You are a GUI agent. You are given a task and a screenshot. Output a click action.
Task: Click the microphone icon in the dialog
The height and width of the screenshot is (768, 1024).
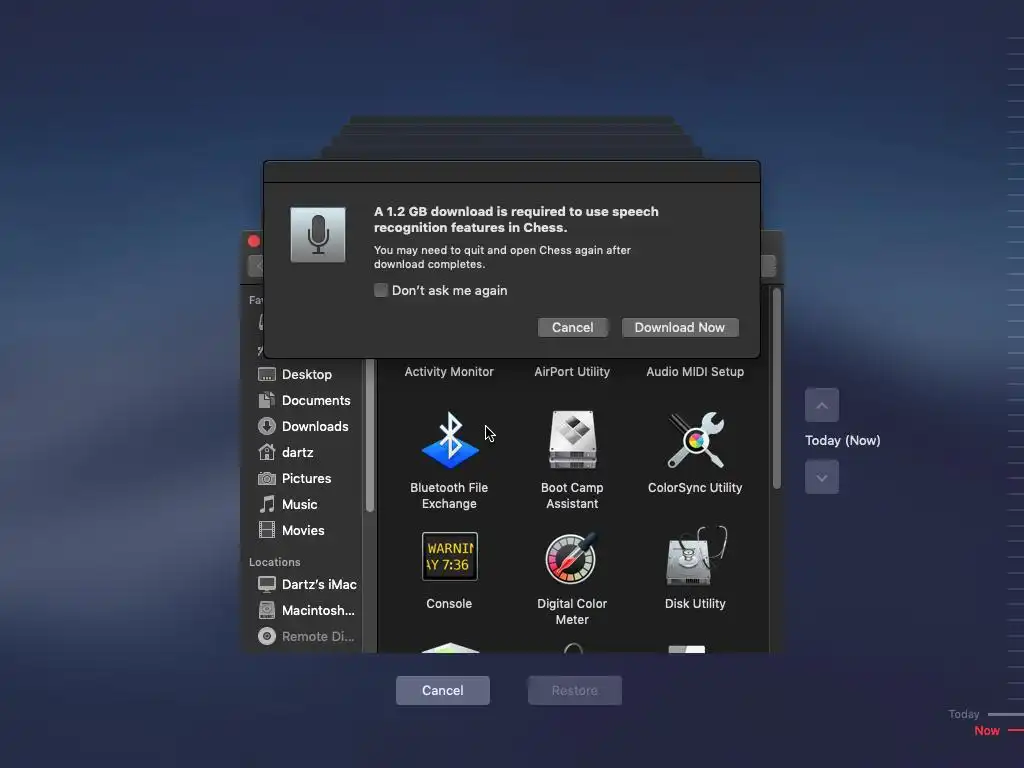[317, 235]
